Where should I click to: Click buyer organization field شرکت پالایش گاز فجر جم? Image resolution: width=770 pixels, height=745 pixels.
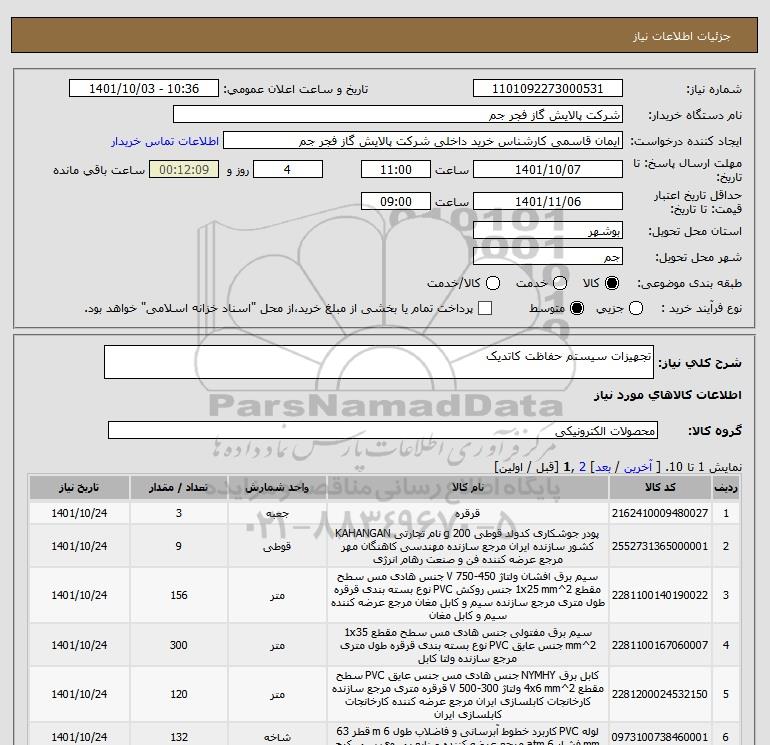[x=398, y=114]
